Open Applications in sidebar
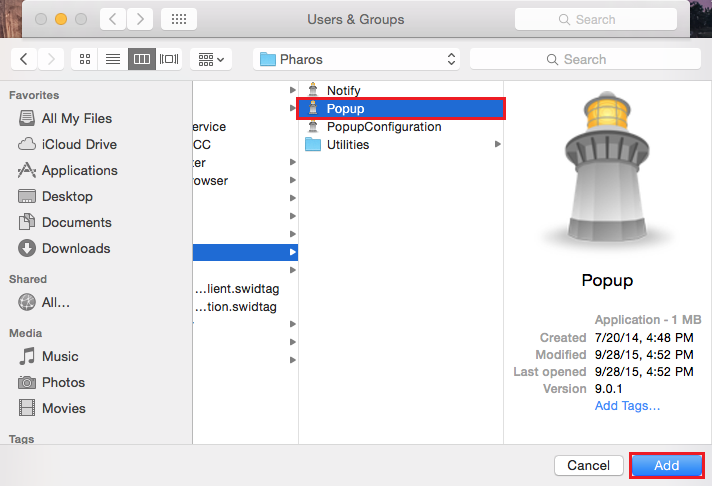 pos(80,170)
